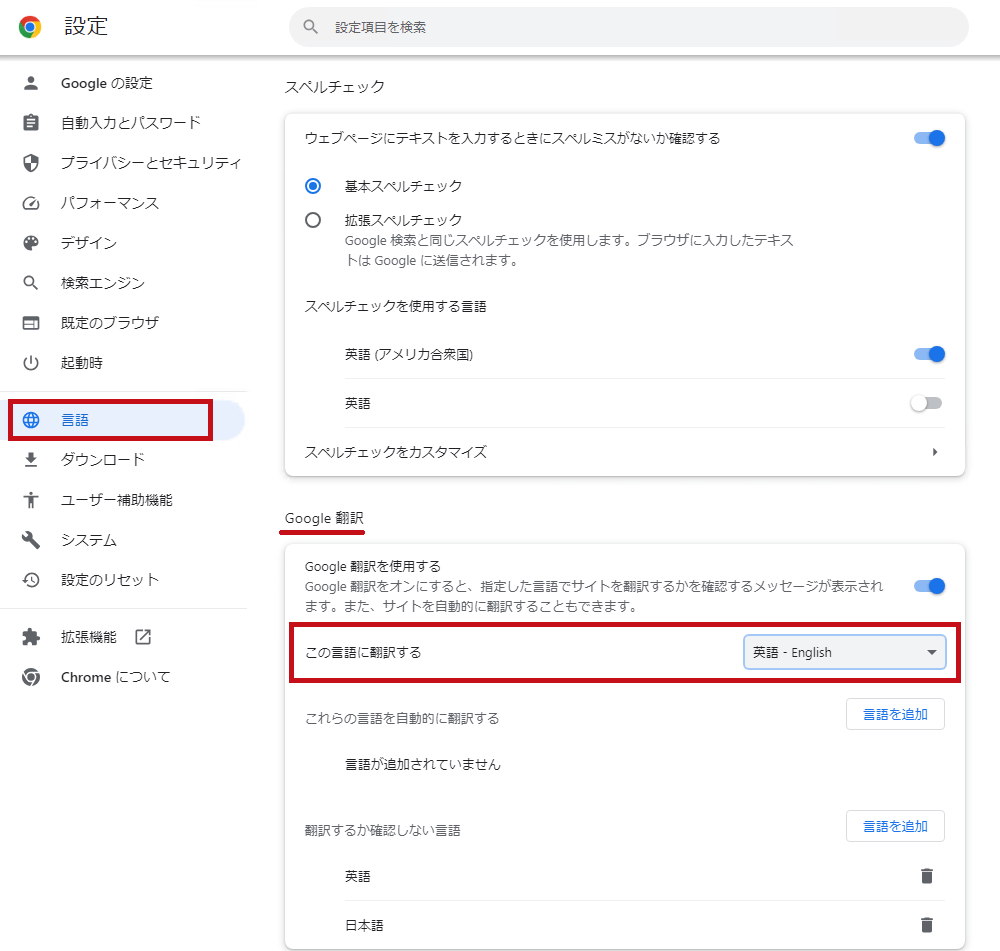Click the search magnifier icon in settings search

[311, 27]
